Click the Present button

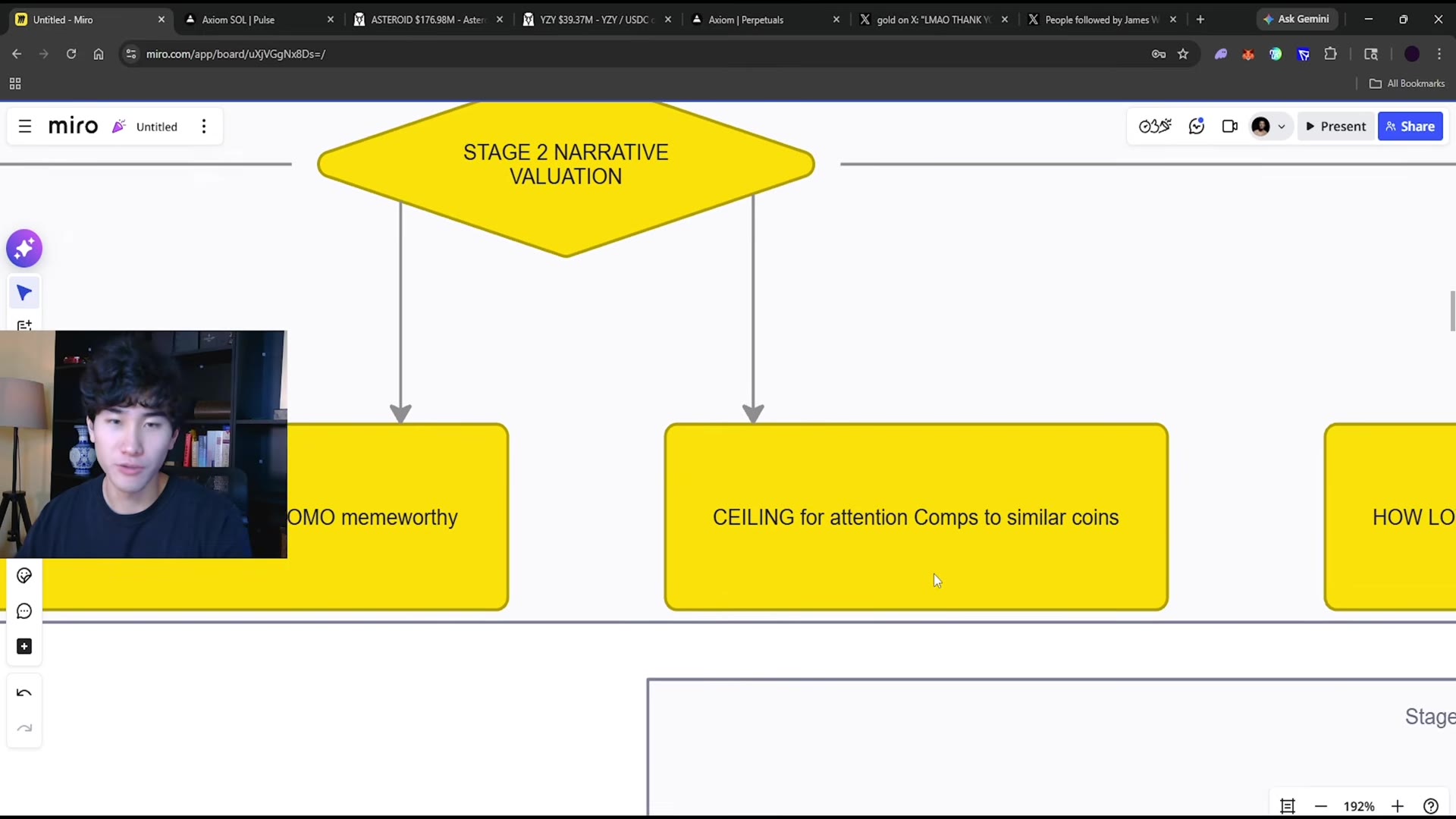click(x=1335, y=127)
